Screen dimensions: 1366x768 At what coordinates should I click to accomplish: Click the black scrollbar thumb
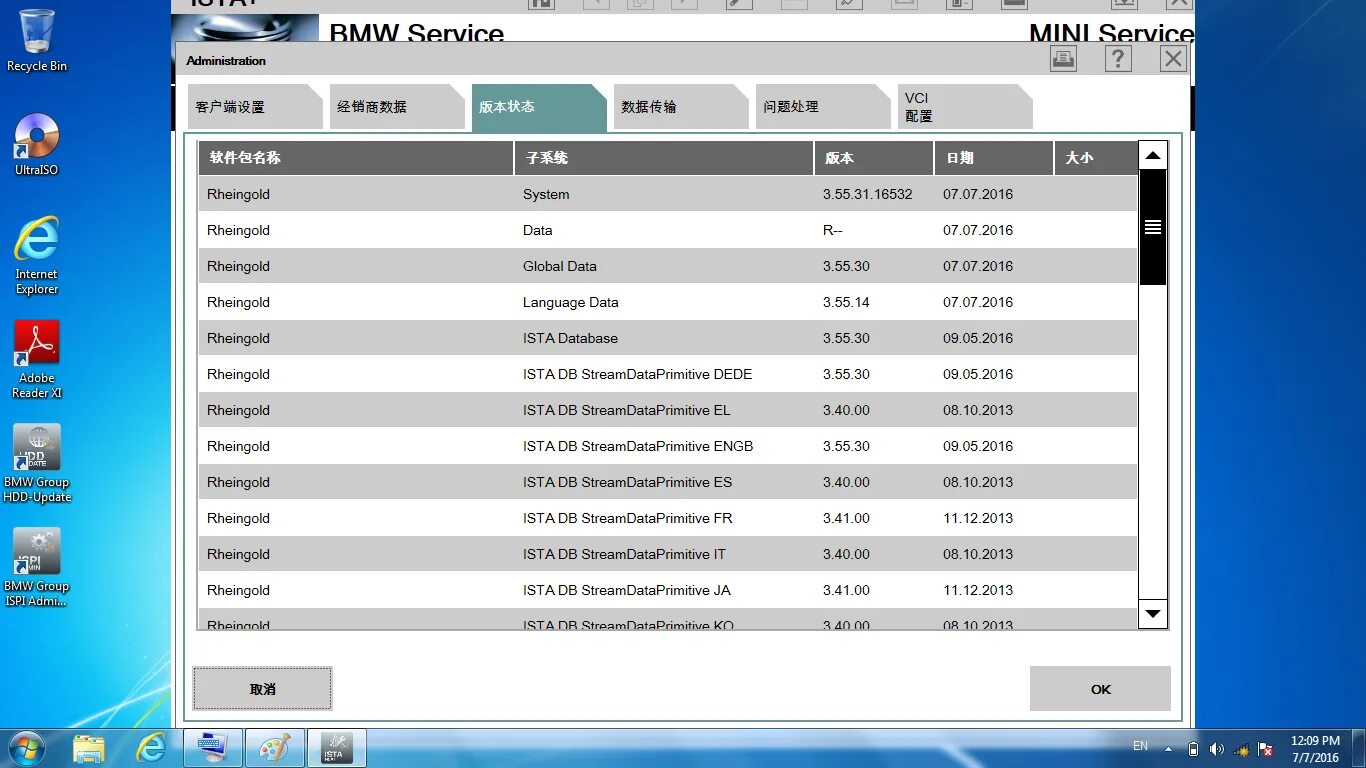coord(1153,227)
